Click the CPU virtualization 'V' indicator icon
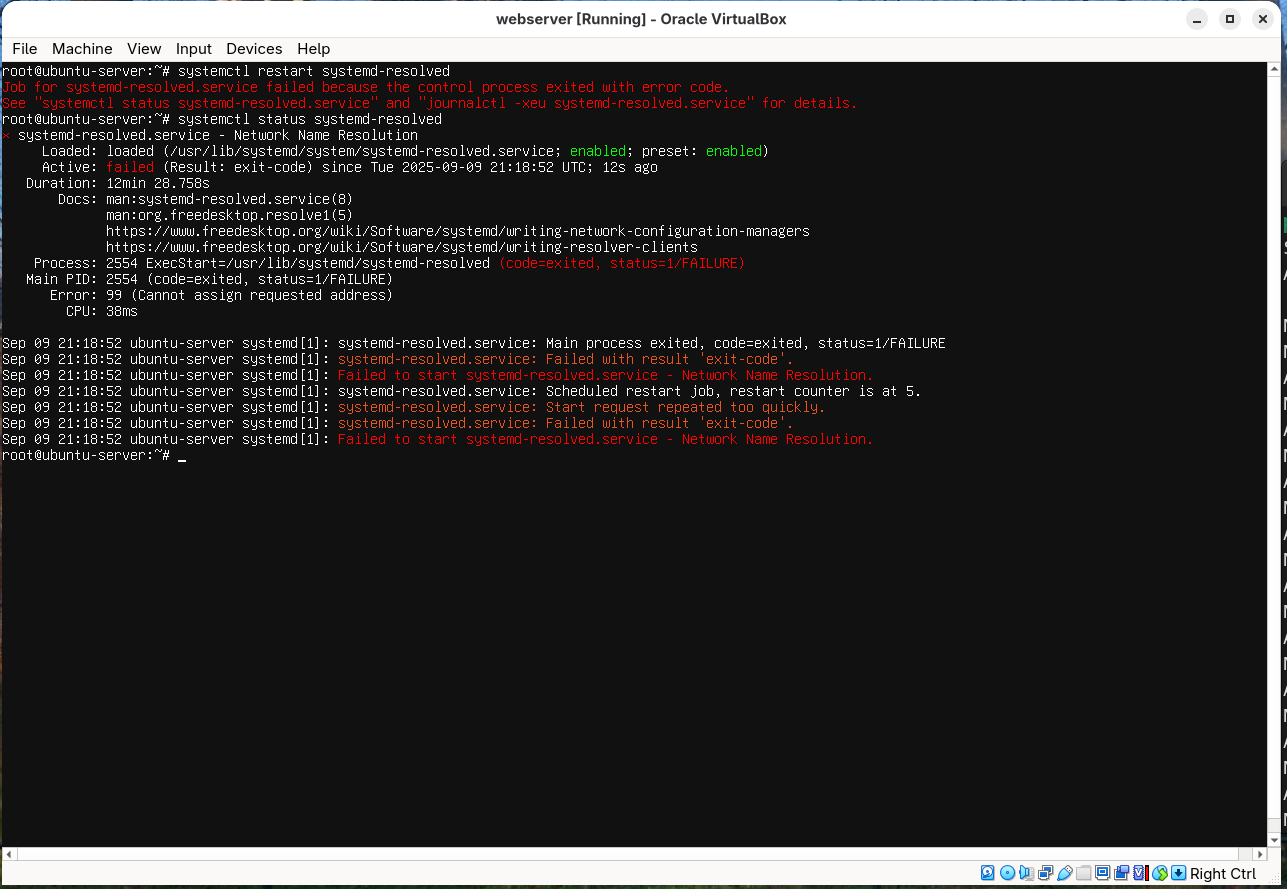1287x889 pixels. [1139, 873]
